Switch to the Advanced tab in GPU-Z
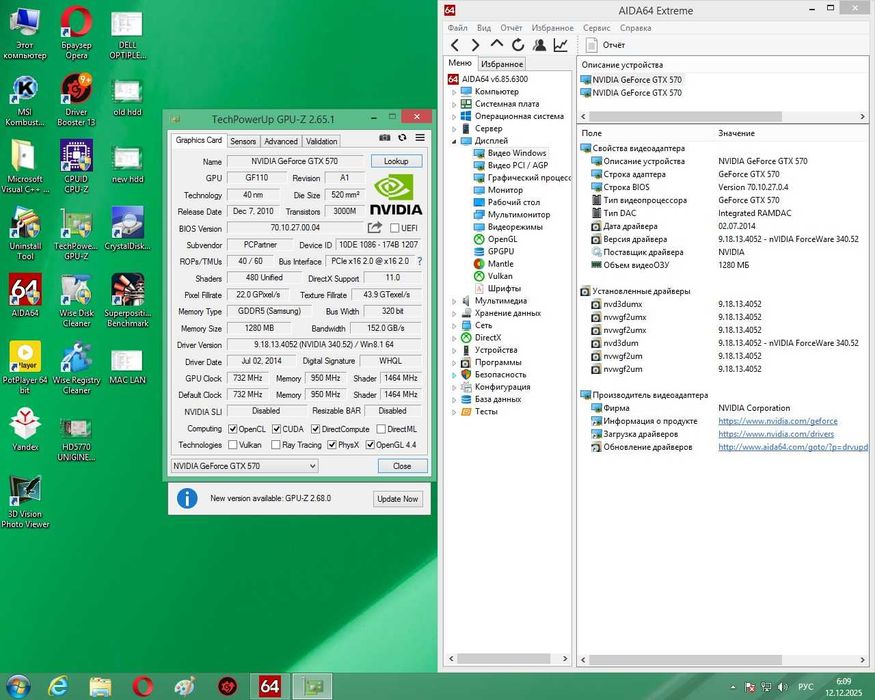 pos(281,141)
